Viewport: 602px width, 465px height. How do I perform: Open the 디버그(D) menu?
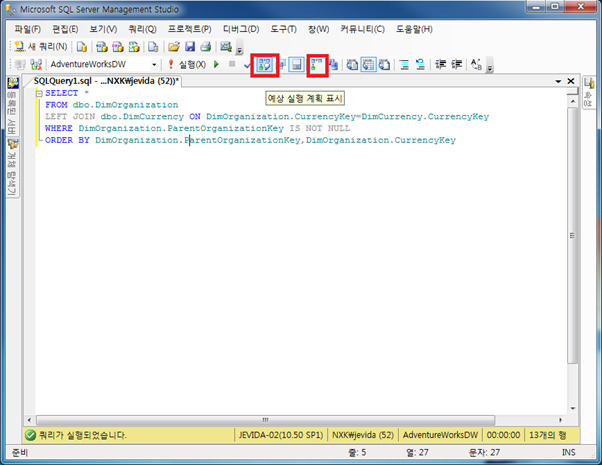241,29
